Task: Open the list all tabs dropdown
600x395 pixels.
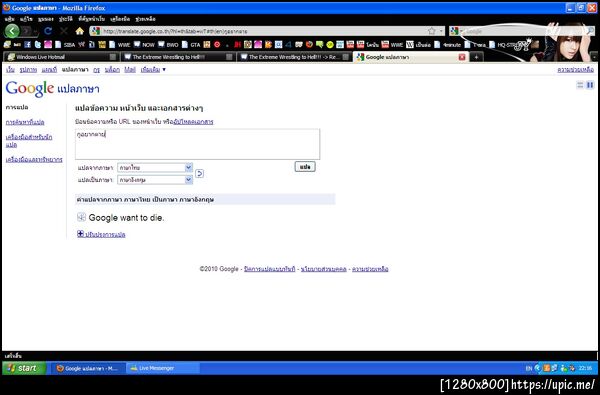Action: tap(594, 57)
